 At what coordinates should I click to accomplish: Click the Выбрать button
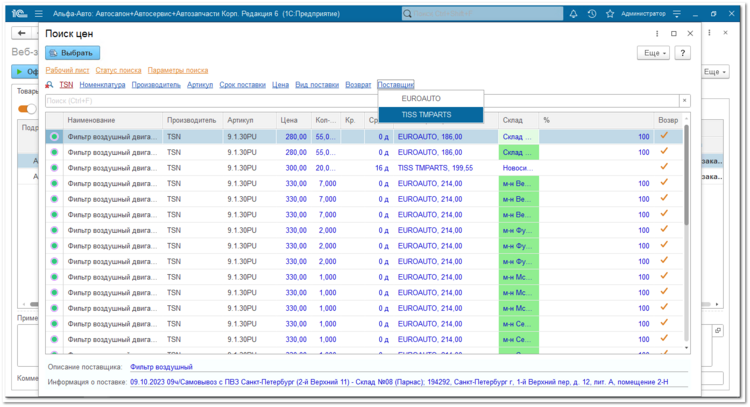(x=73, y=53)
